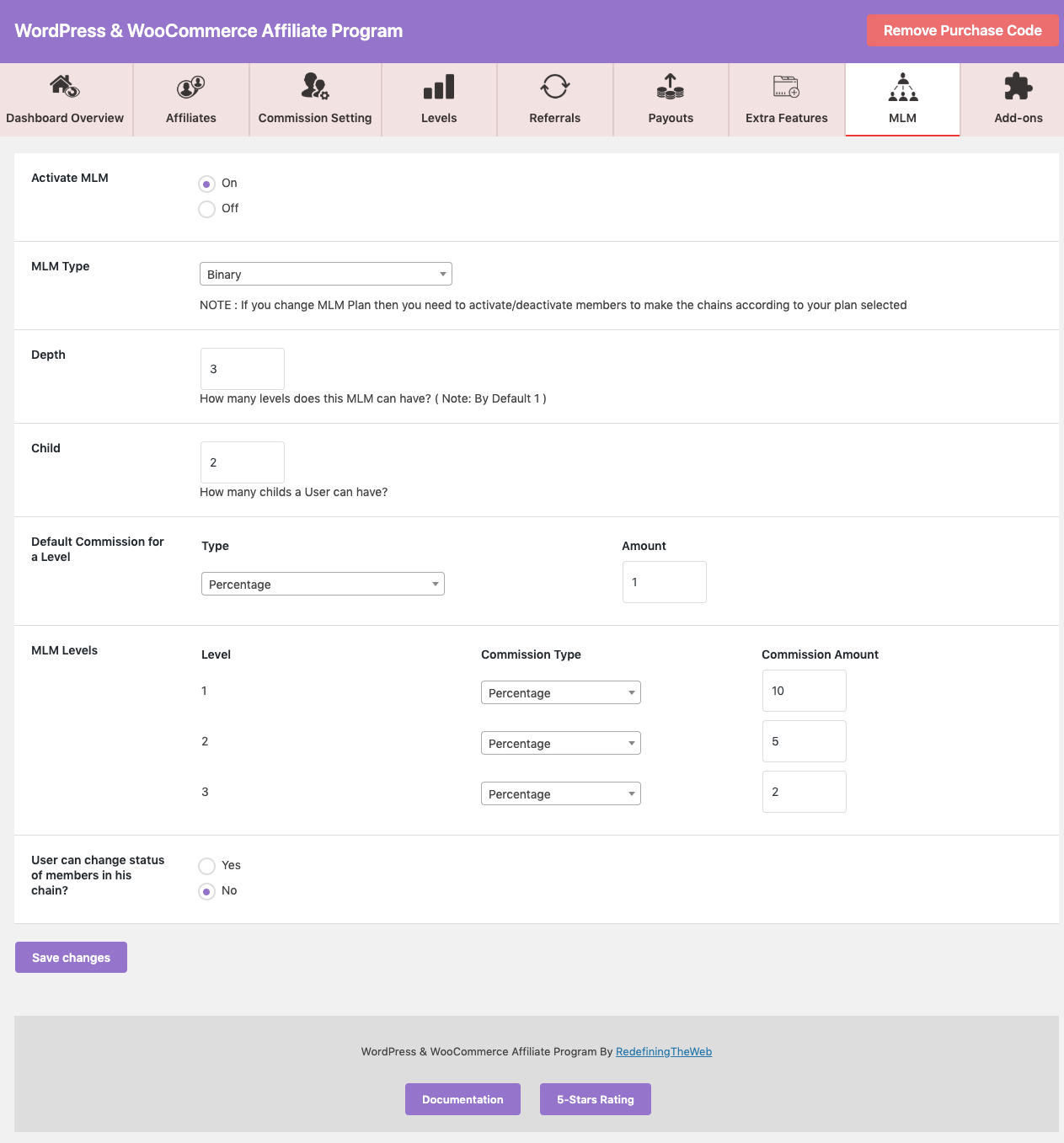Image resolution: width=1064 pixels, height=1143 pixels.
Task: Click the Default Commission Amount field
Action: point(665,582)
